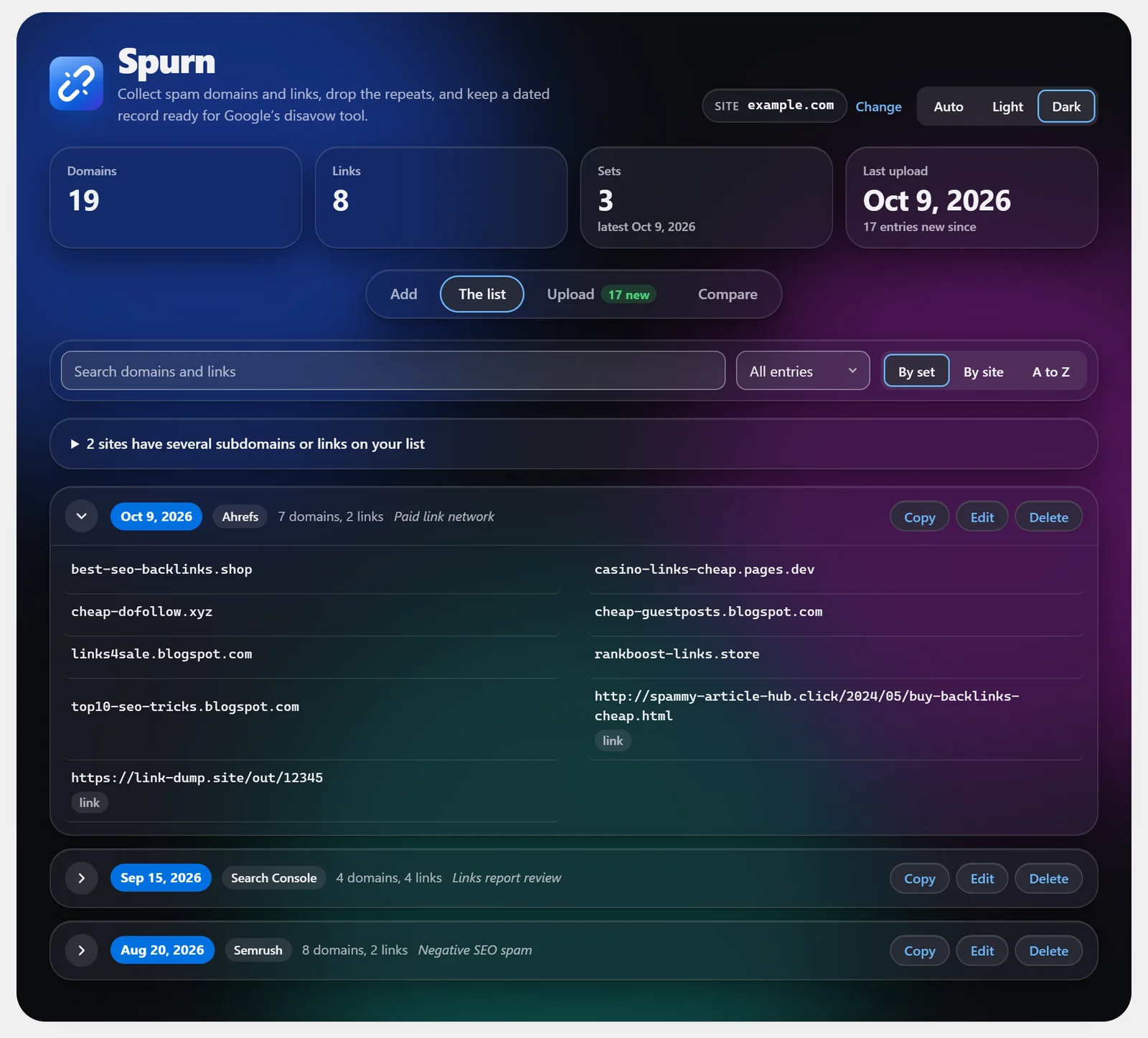Edit the Oct 9, 2026 Ahrefs set
This screenshot has width=1148, height=1038.
[x=982, y=517]
